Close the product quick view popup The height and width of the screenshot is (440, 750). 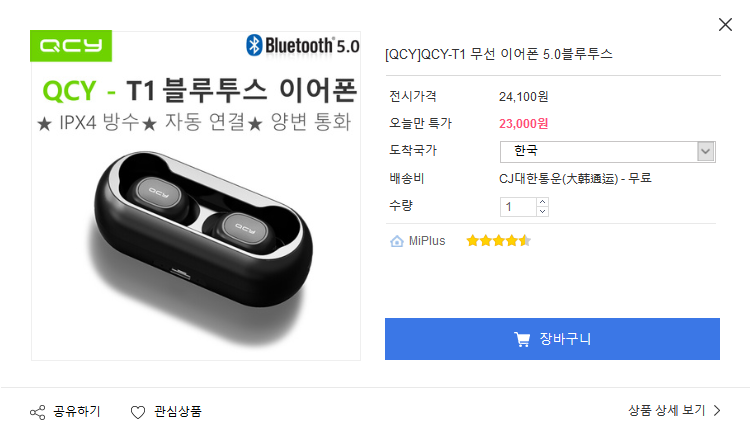(725, 25)
